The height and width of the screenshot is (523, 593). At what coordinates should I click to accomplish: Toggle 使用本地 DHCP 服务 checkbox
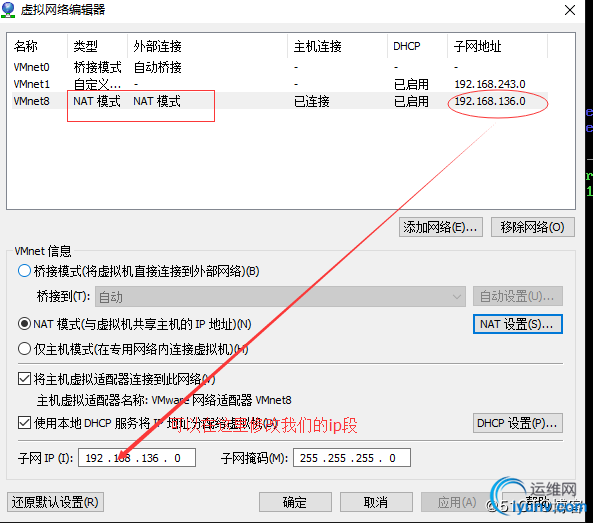click(x=25, y=423)
